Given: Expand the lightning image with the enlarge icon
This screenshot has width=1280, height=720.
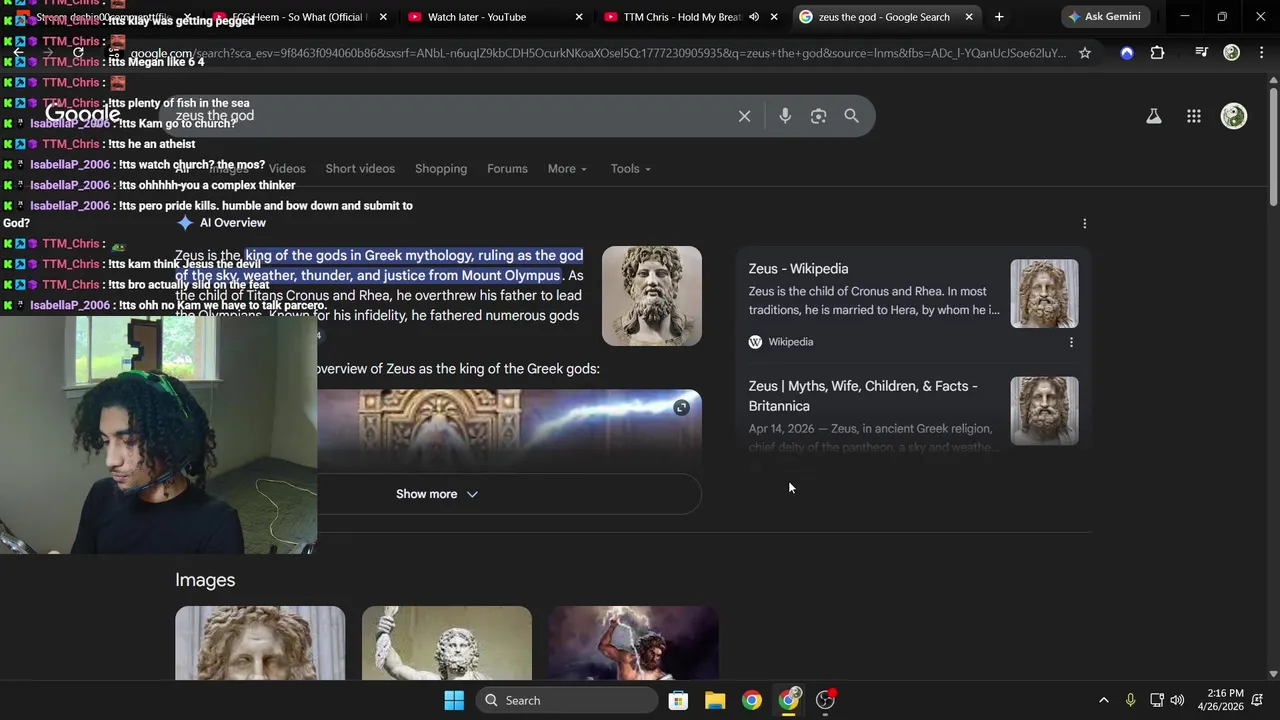Looking at the screenshot, I should 681,407.
